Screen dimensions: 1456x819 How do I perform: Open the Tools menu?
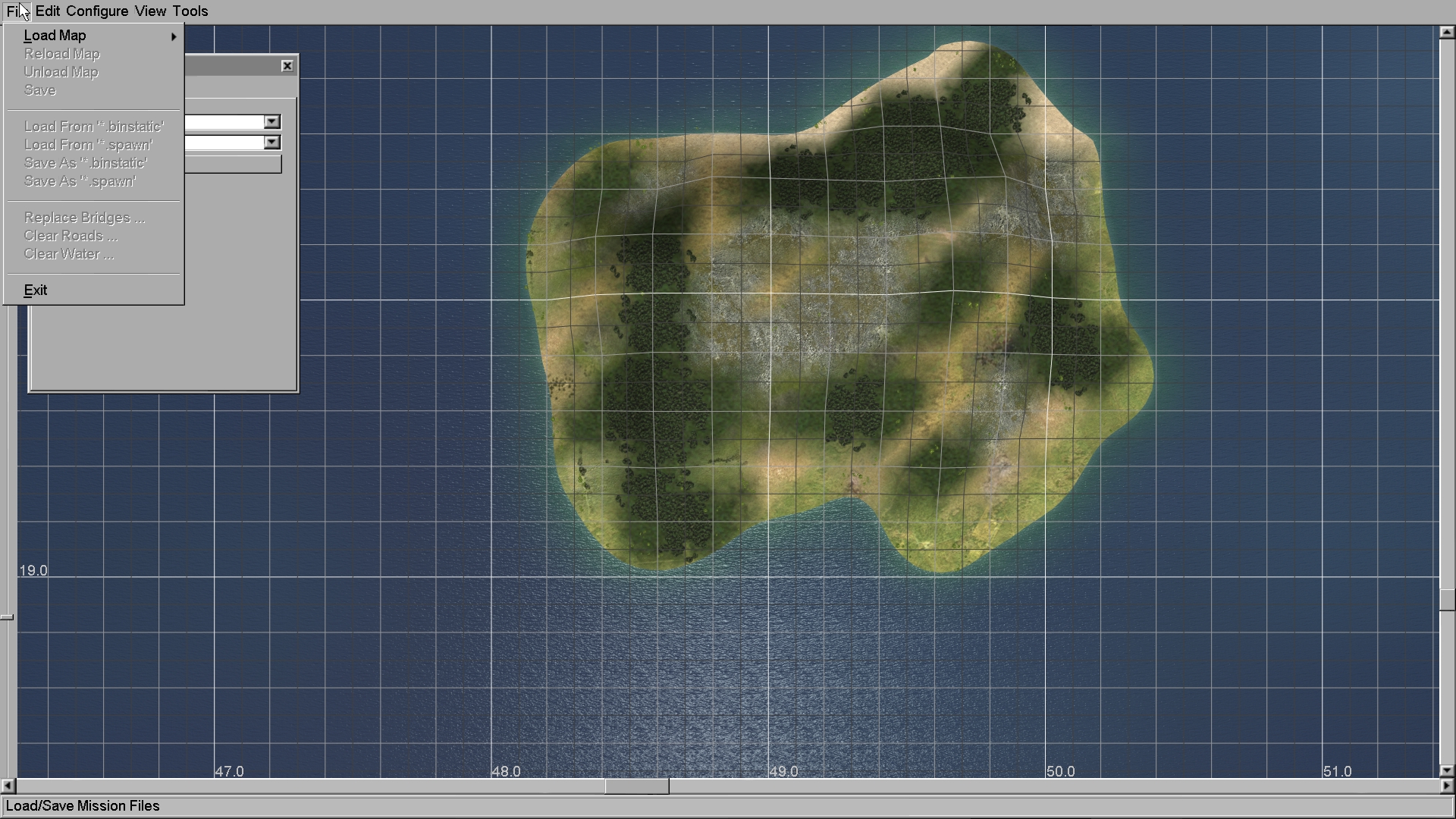(x=190, y=11)
